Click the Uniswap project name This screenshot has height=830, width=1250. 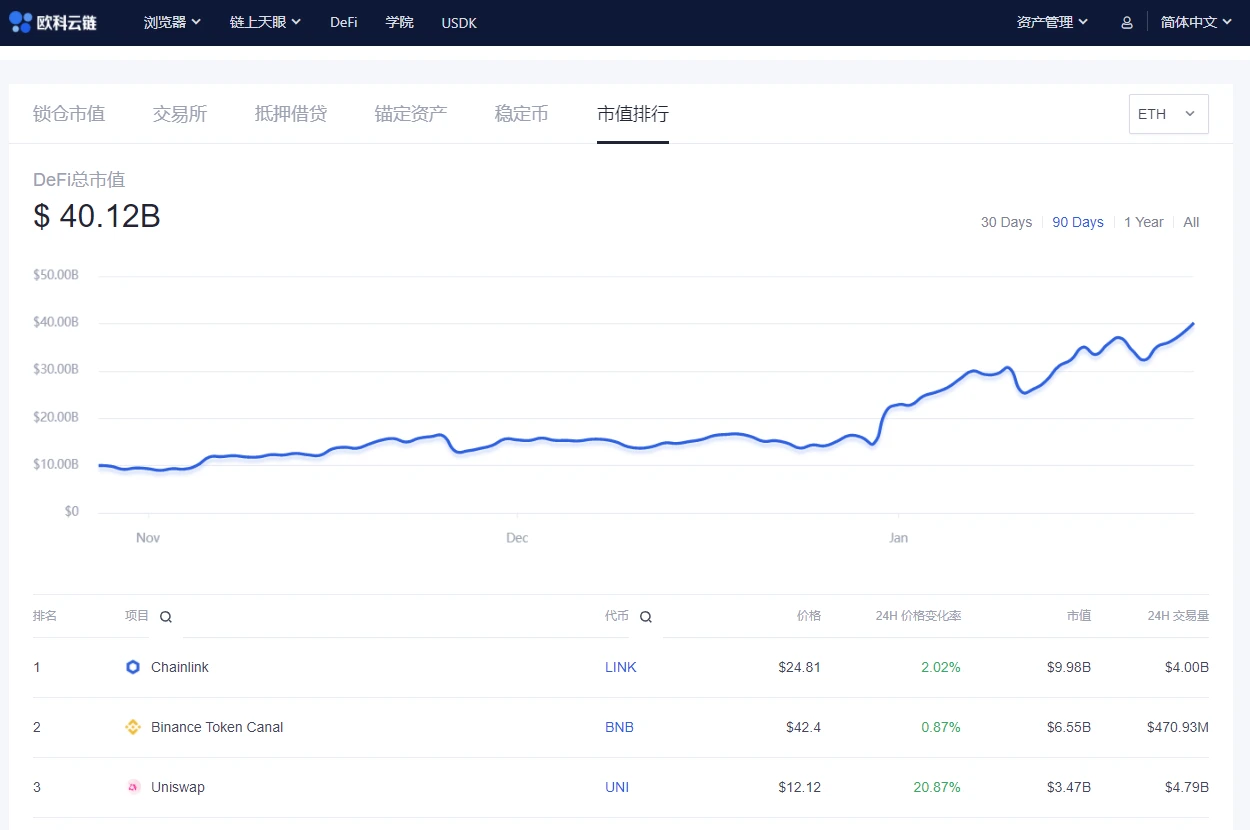pyautogui.click(x=178, y=787)
